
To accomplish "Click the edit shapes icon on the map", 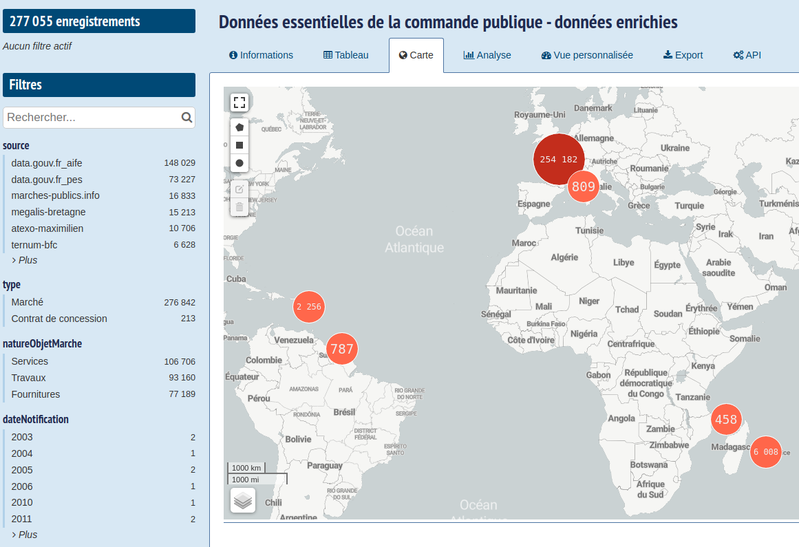I will point(239,189).
